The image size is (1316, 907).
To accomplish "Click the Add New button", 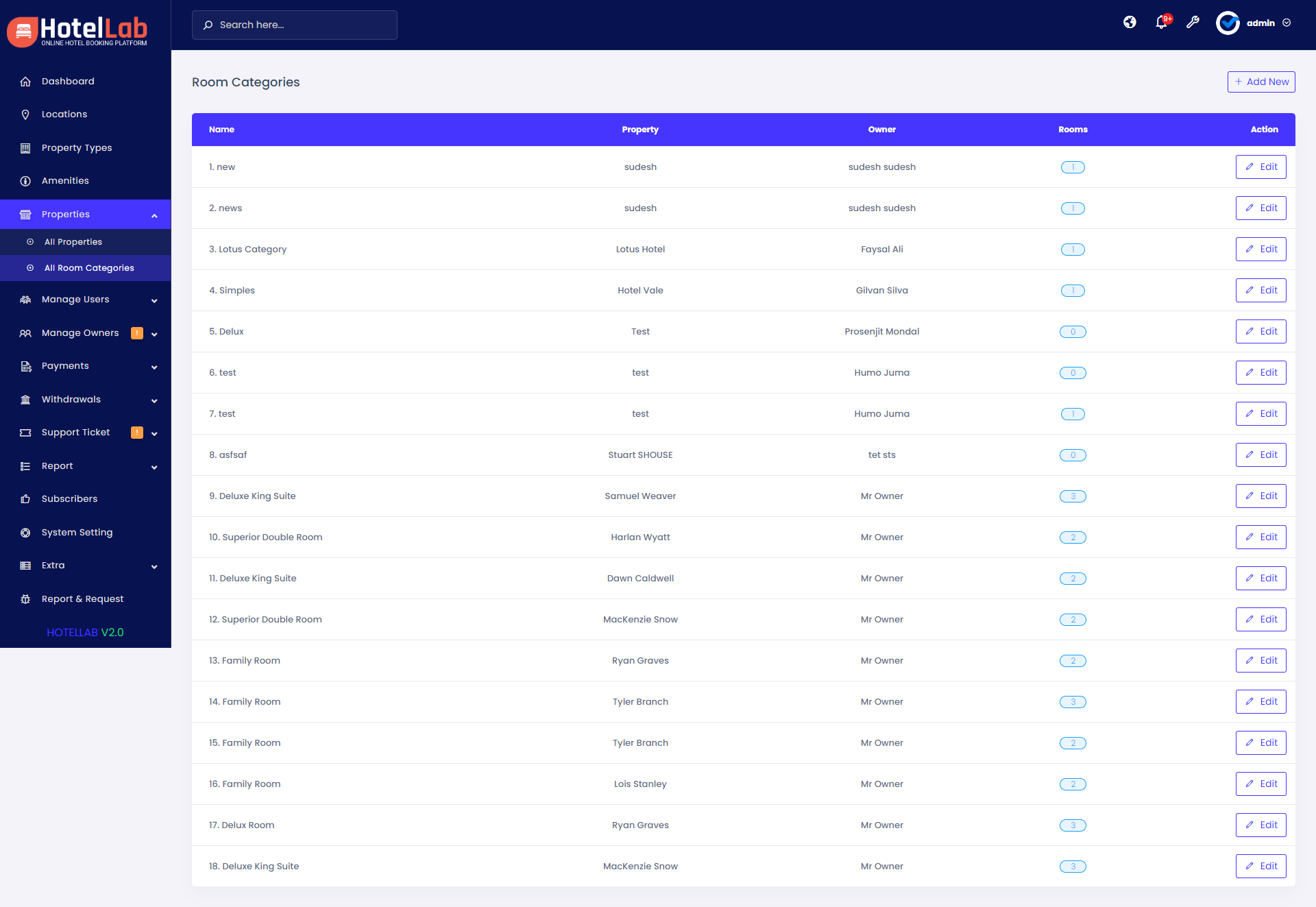I will pyautogui.click(x=1260, y=82).
